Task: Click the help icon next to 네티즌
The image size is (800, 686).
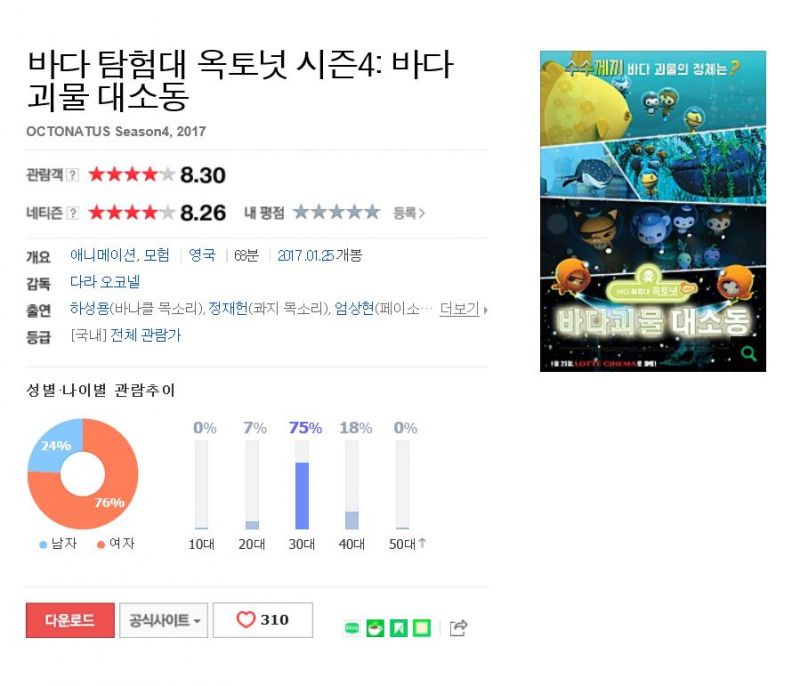Action: point(73,213)
